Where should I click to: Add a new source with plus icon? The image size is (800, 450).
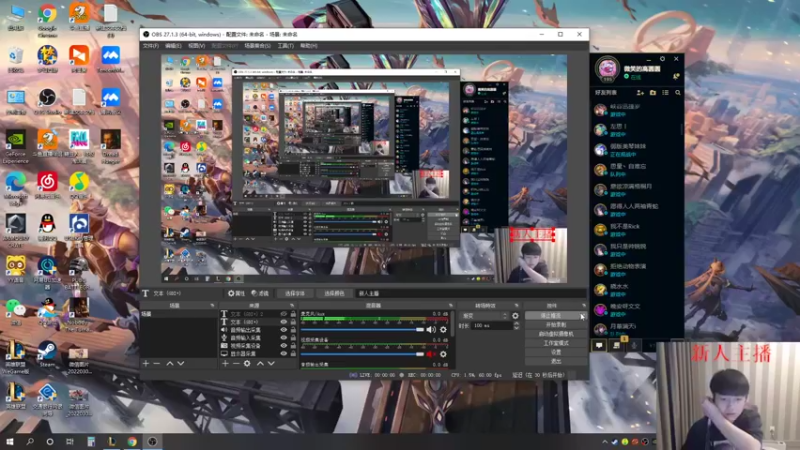225,363
